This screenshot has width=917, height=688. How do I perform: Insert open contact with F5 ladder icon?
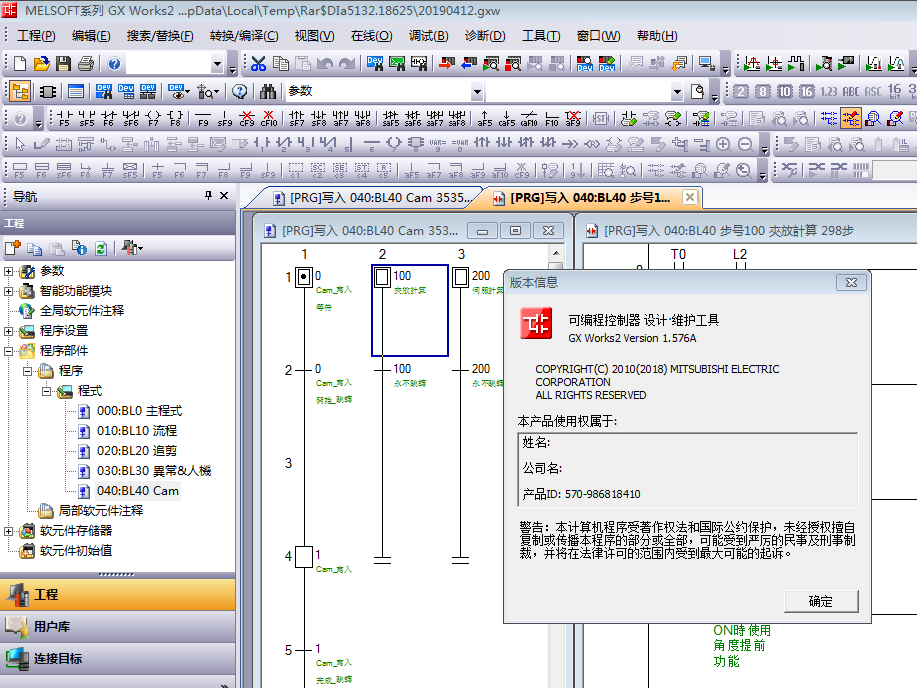65,118
